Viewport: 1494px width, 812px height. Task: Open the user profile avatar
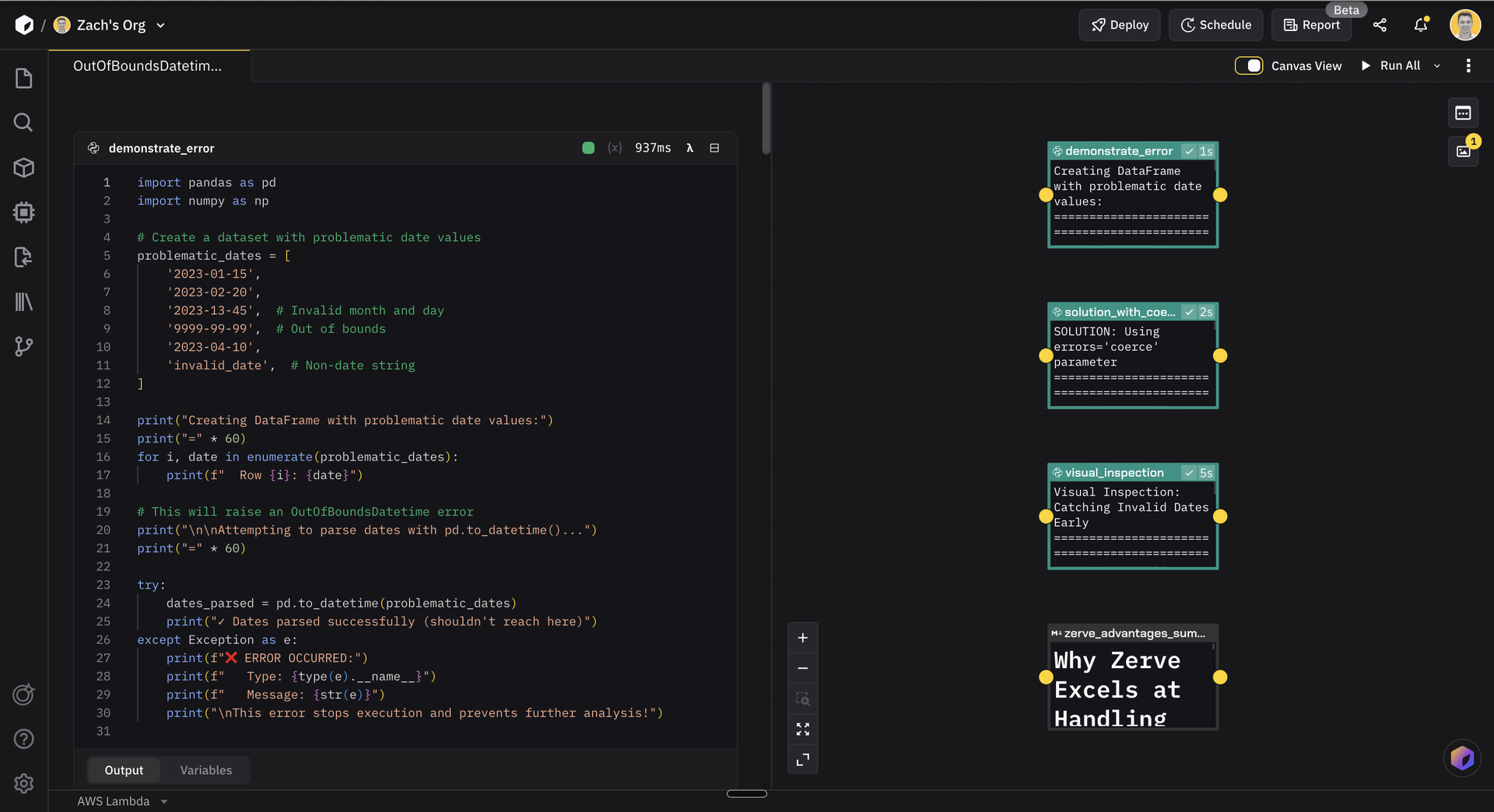(1465, 25)
